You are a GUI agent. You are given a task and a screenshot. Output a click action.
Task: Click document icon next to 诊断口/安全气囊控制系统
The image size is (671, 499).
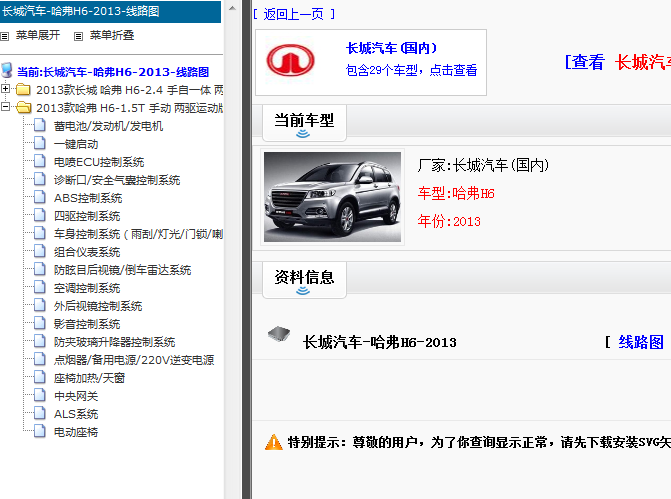(x=40, y=179)
